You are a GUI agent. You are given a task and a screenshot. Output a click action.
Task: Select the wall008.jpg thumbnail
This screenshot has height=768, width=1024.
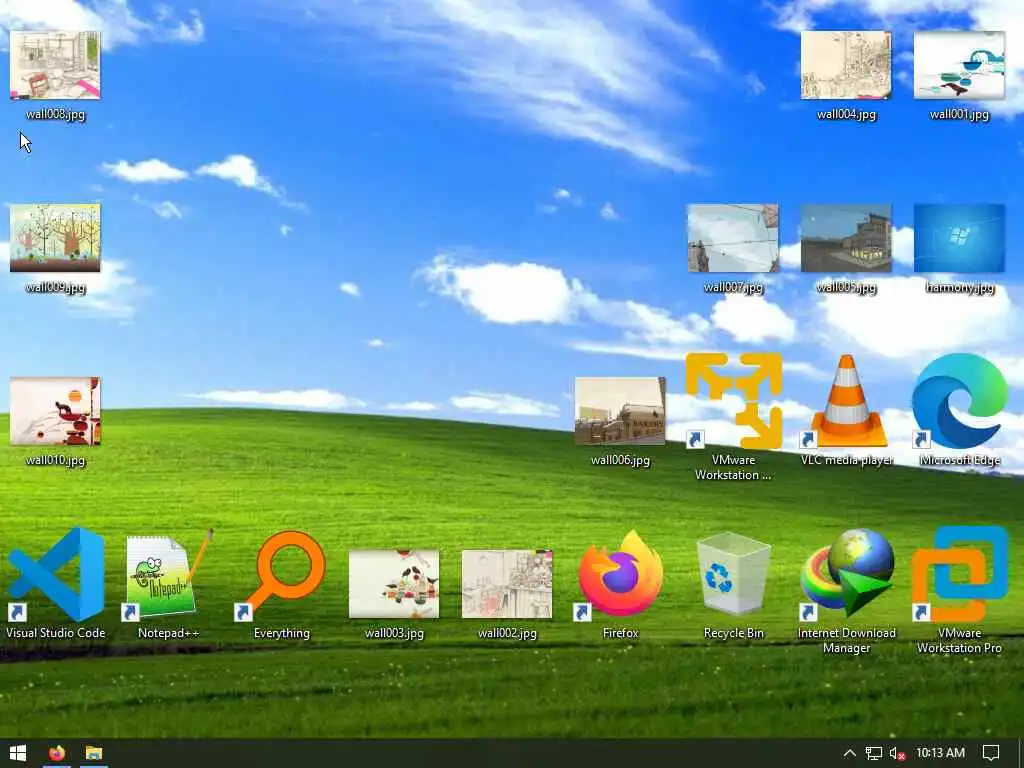(56, 65)
